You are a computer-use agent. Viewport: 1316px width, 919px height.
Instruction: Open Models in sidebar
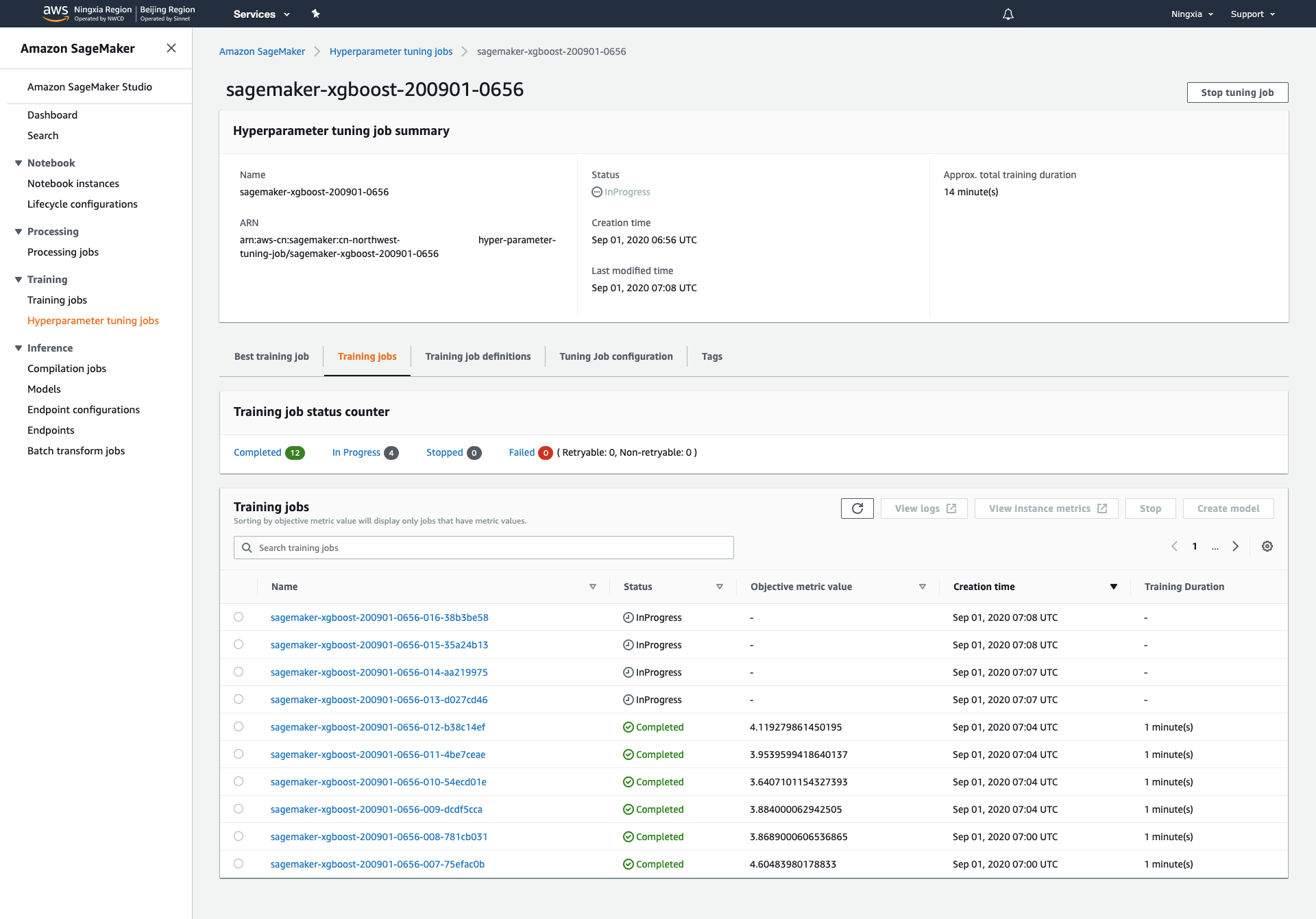click(44, 389)
